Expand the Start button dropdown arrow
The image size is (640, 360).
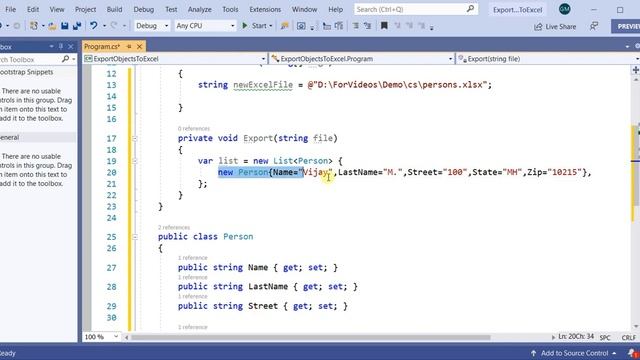coord(271,26)
